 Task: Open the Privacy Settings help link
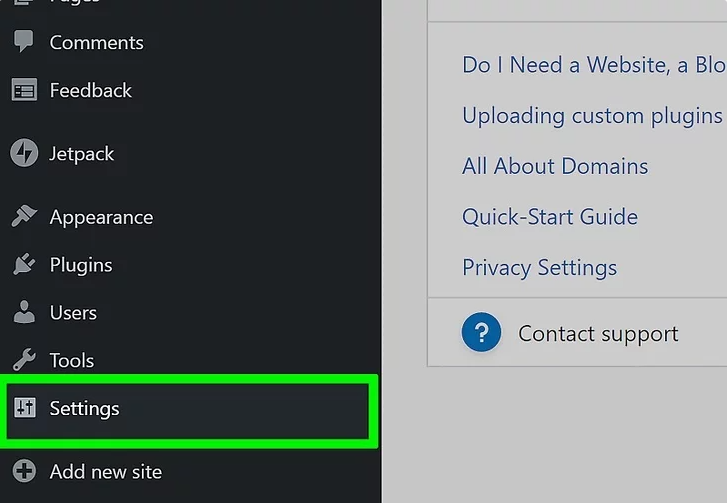coord(540,267)
